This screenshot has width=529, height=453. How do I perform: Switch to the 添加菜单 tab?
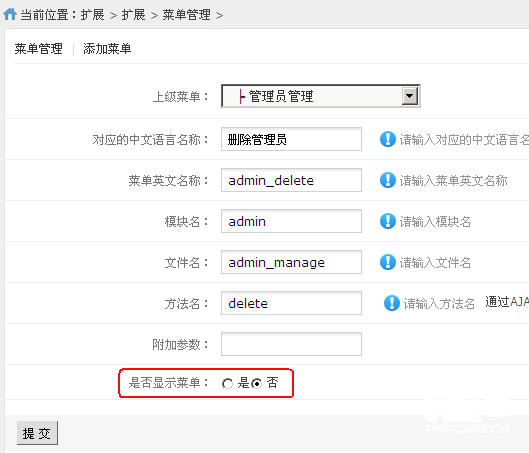(107, 49)
